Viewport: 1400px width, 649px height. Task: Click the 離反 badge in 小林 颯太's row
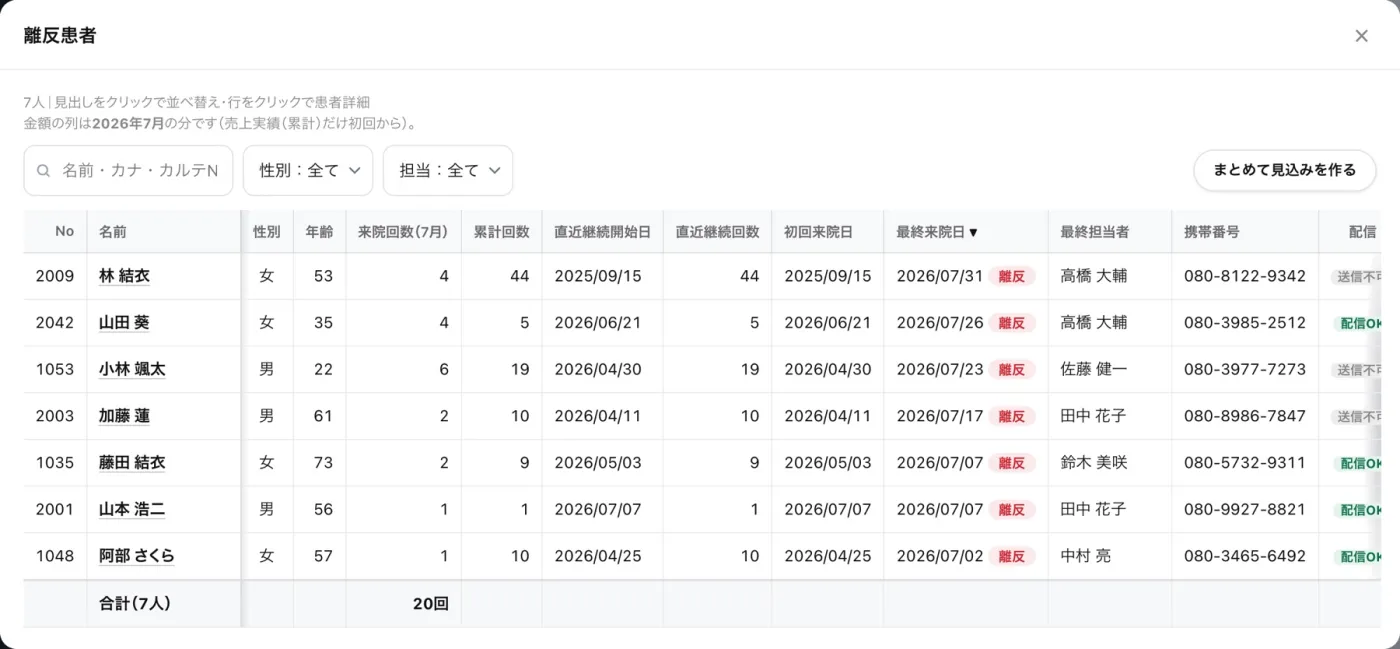point(1012,369)
